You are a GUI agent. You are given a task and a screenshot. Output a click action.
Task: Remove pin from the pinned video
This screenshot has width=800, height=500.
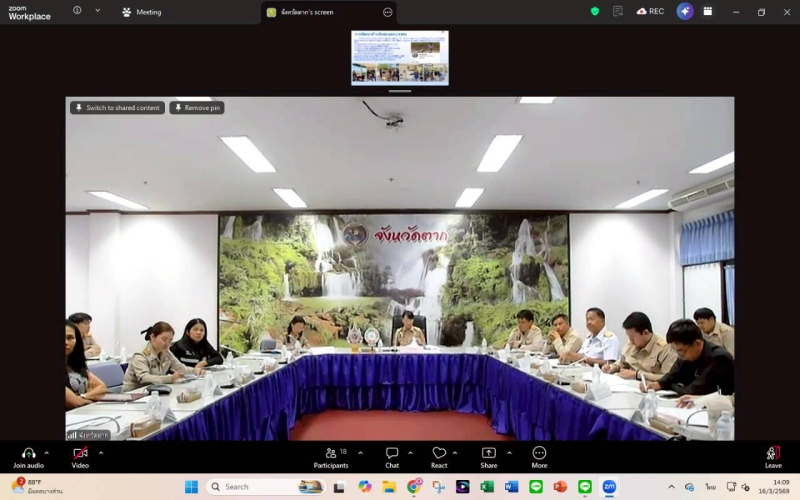197,108
